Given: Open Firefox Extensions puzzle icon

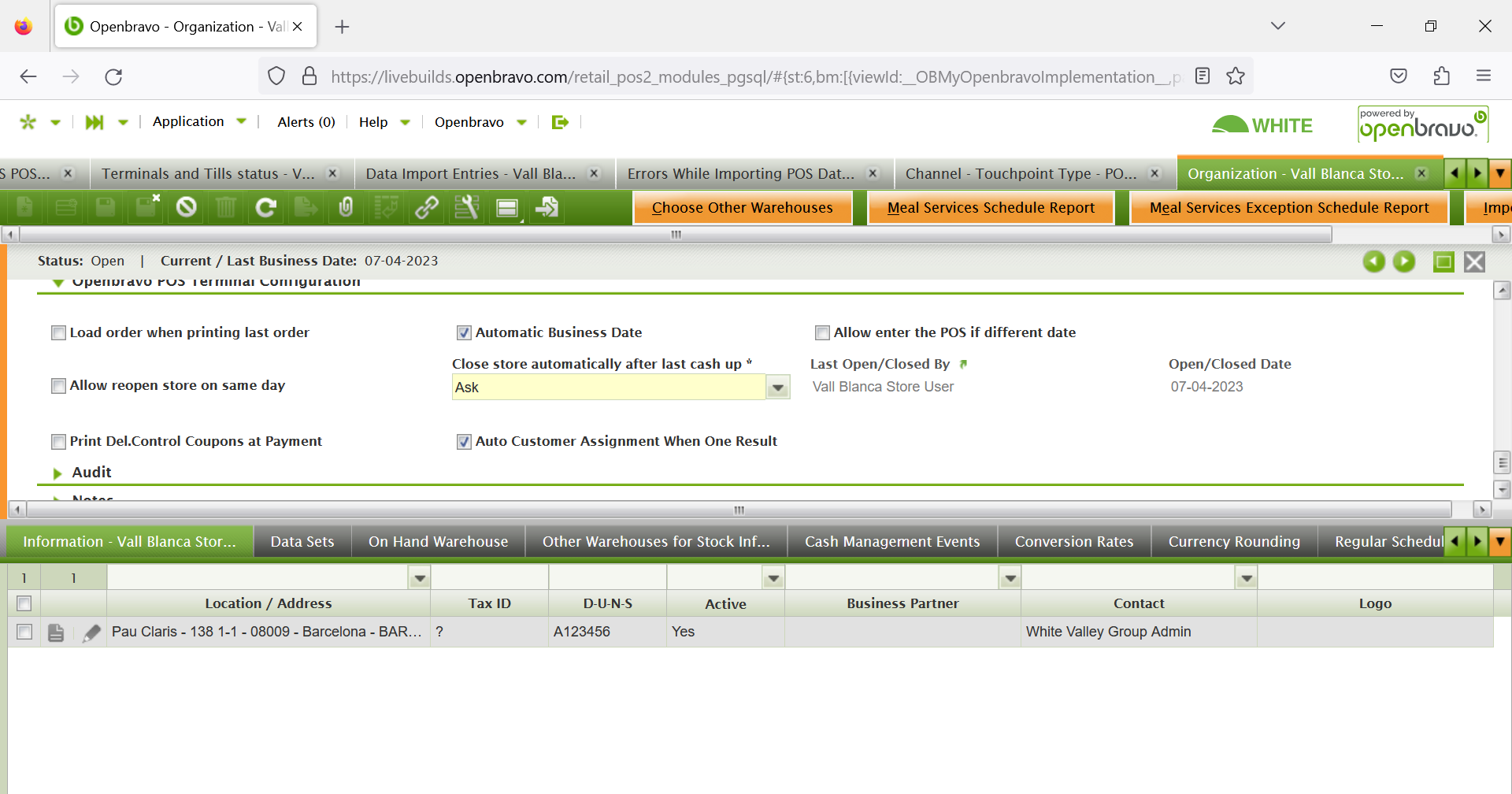Looking at the screenshot, I should coord(1441,76).
